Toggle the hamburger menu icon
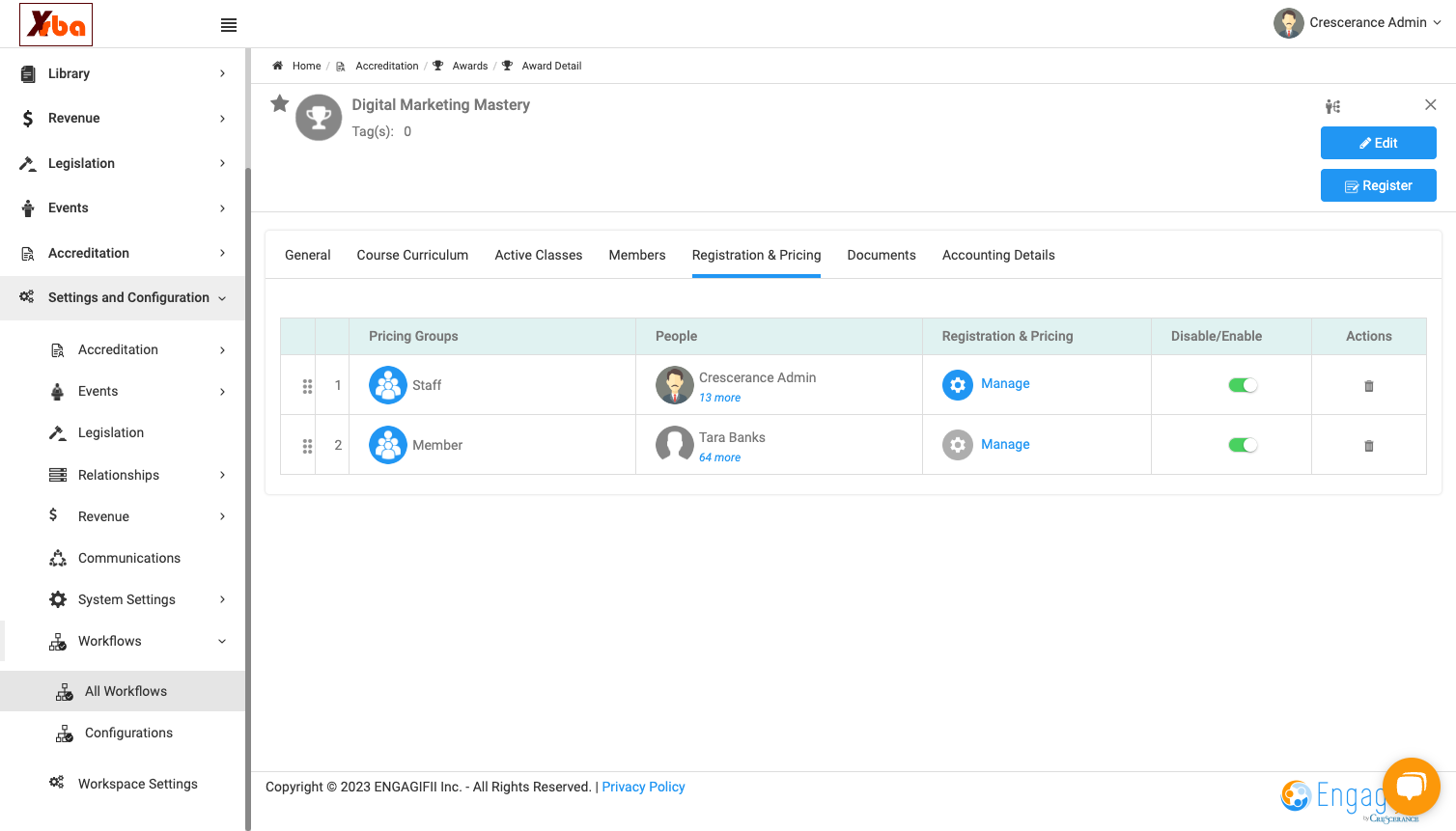 click(229, 25)
